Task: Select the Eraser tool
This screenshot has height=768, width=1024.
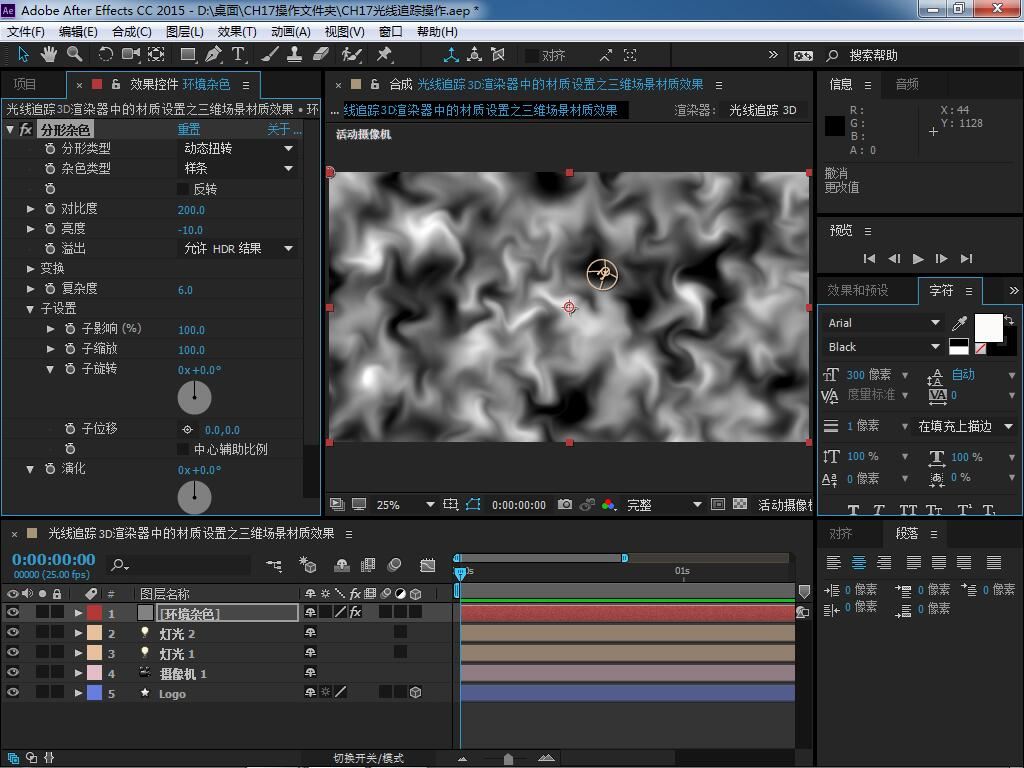Action: (x=321, y=54)
